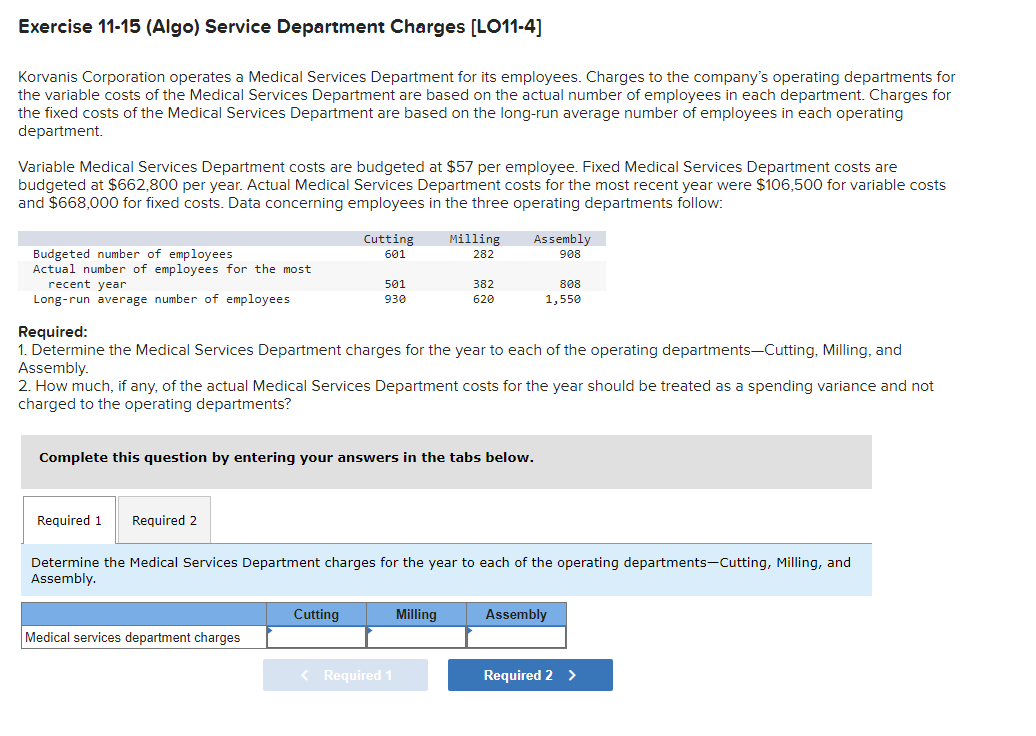The height and width of the screenshot is (736, 1036).
Task: Click the red marker in the Cutting input cell
Action: click(x=270, y=631)
